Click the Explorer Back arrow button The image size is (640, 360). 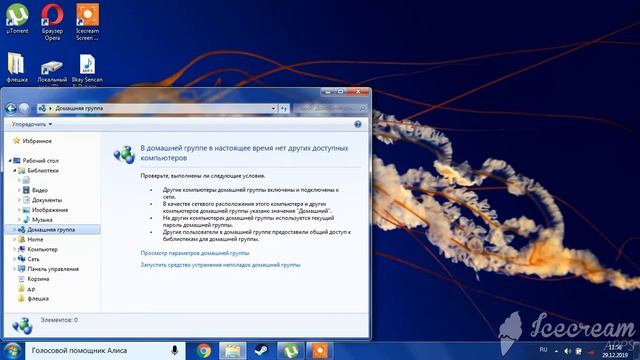pos(11,108)
